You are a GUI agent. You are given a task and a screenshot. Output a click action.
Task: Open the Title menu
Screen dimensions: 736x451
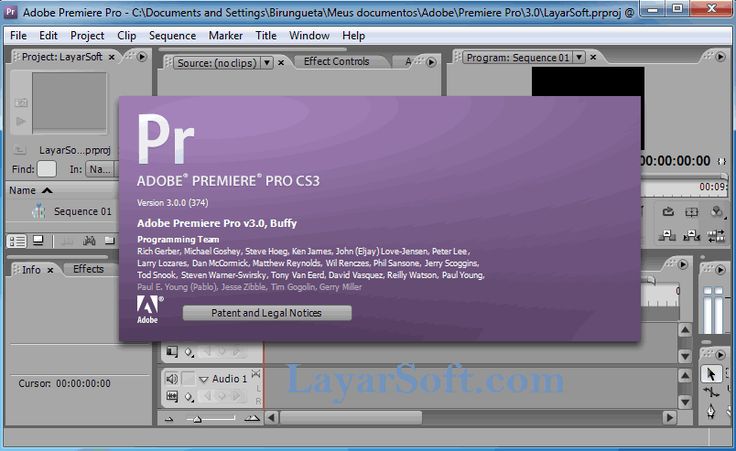[266, 36]
